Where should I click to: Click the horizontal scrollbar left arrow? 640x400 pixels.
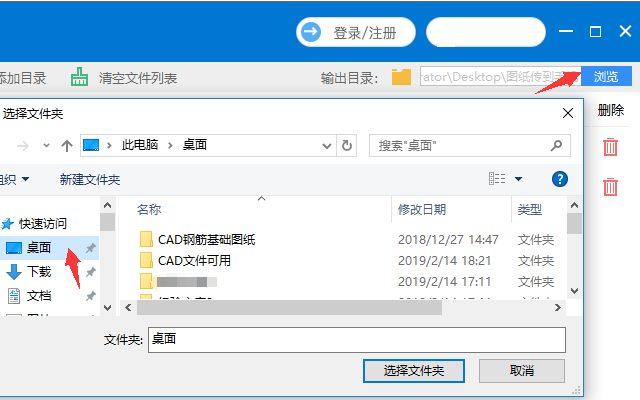click(x=128, y=307)
